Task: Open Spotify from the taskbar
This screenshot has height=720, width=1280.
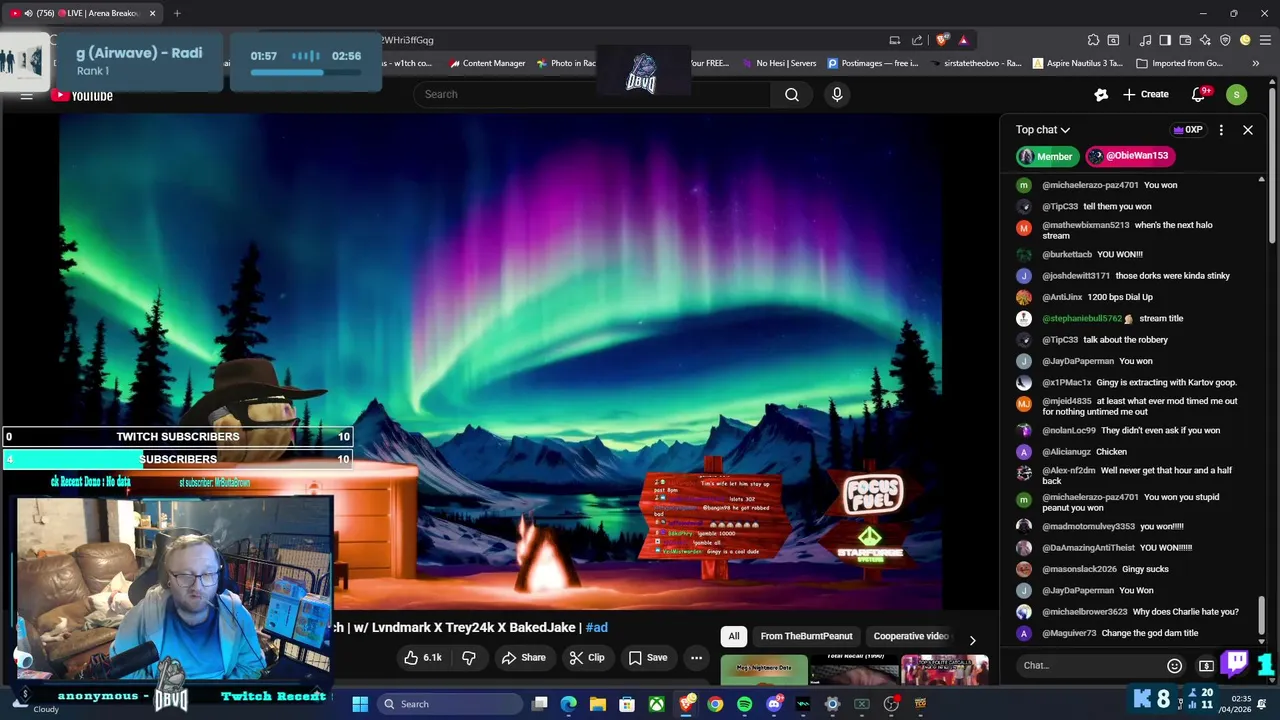Action: [744, 704]
